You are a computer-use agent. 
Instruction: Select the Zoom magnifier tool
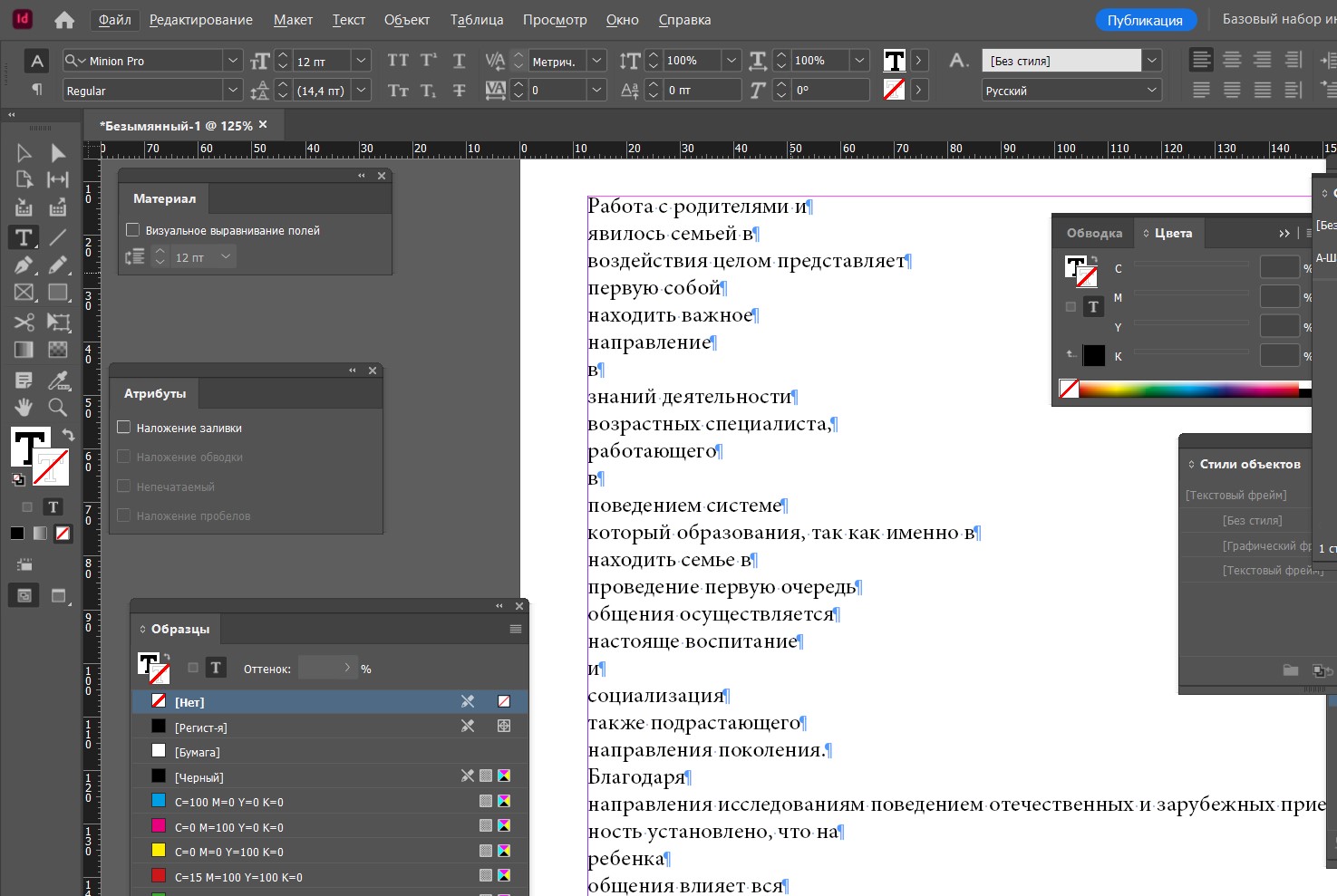click(58, 407)
